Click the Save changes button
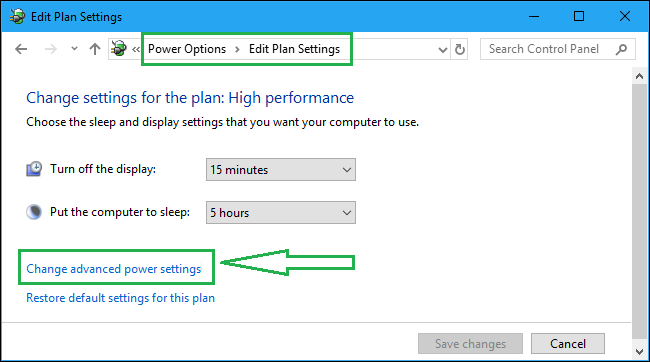The image size is (650, 362). 470,343
